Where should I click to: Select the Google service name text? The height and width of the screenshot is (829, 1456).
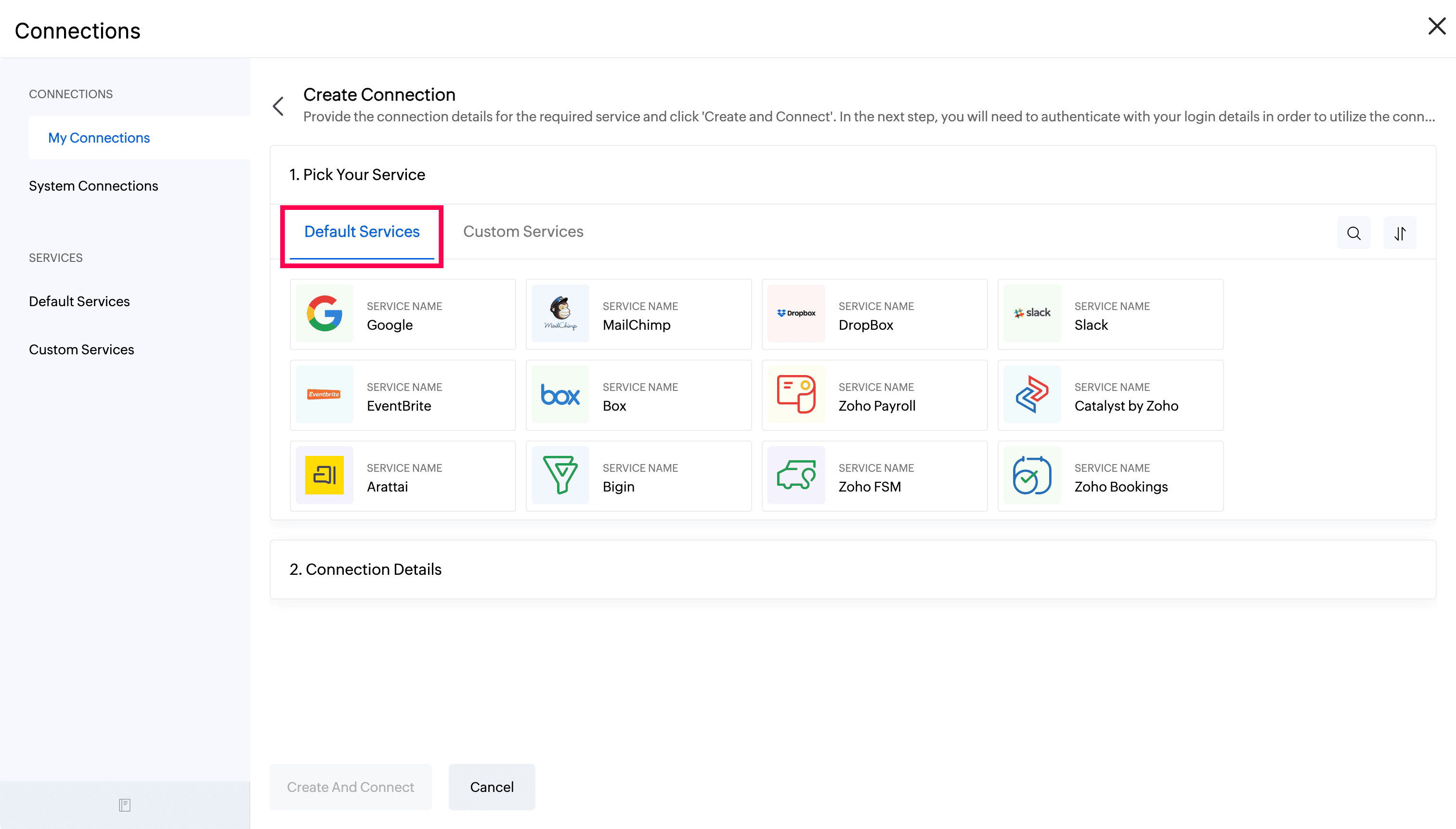coord(390,325)
